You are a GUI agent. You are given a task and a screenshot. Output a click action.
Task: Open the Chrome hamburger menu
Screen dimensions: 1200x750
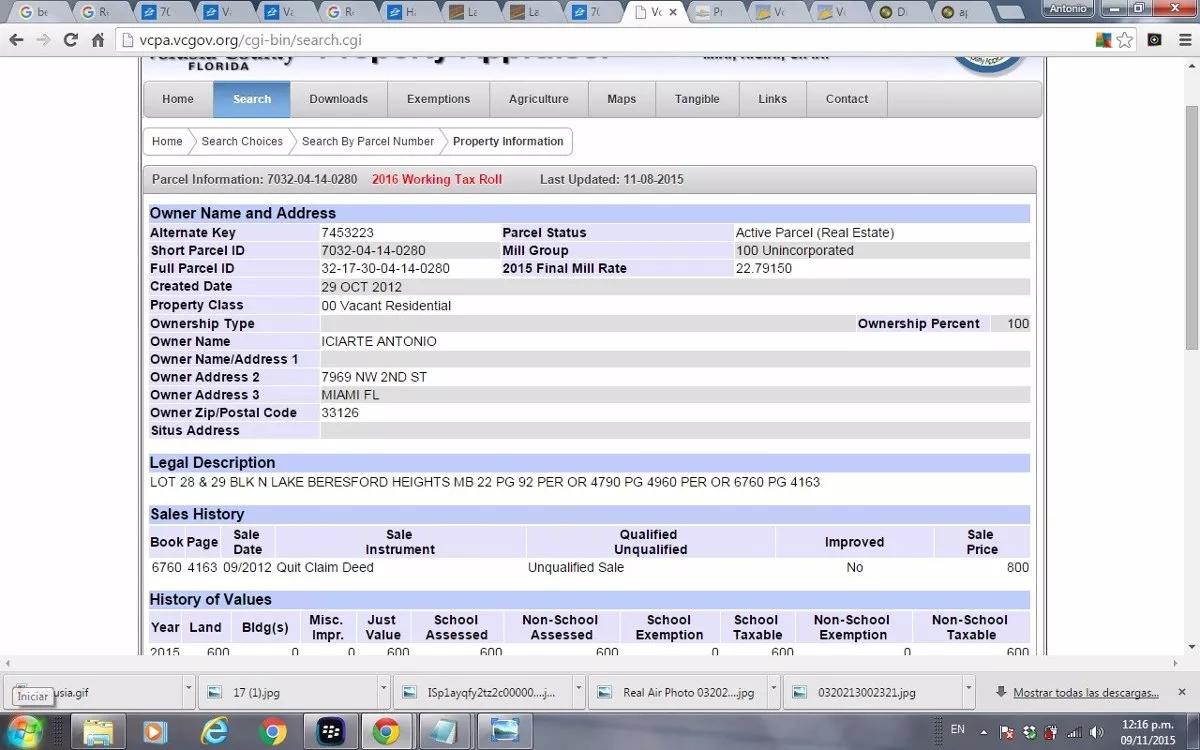(x=1183, y=40)
